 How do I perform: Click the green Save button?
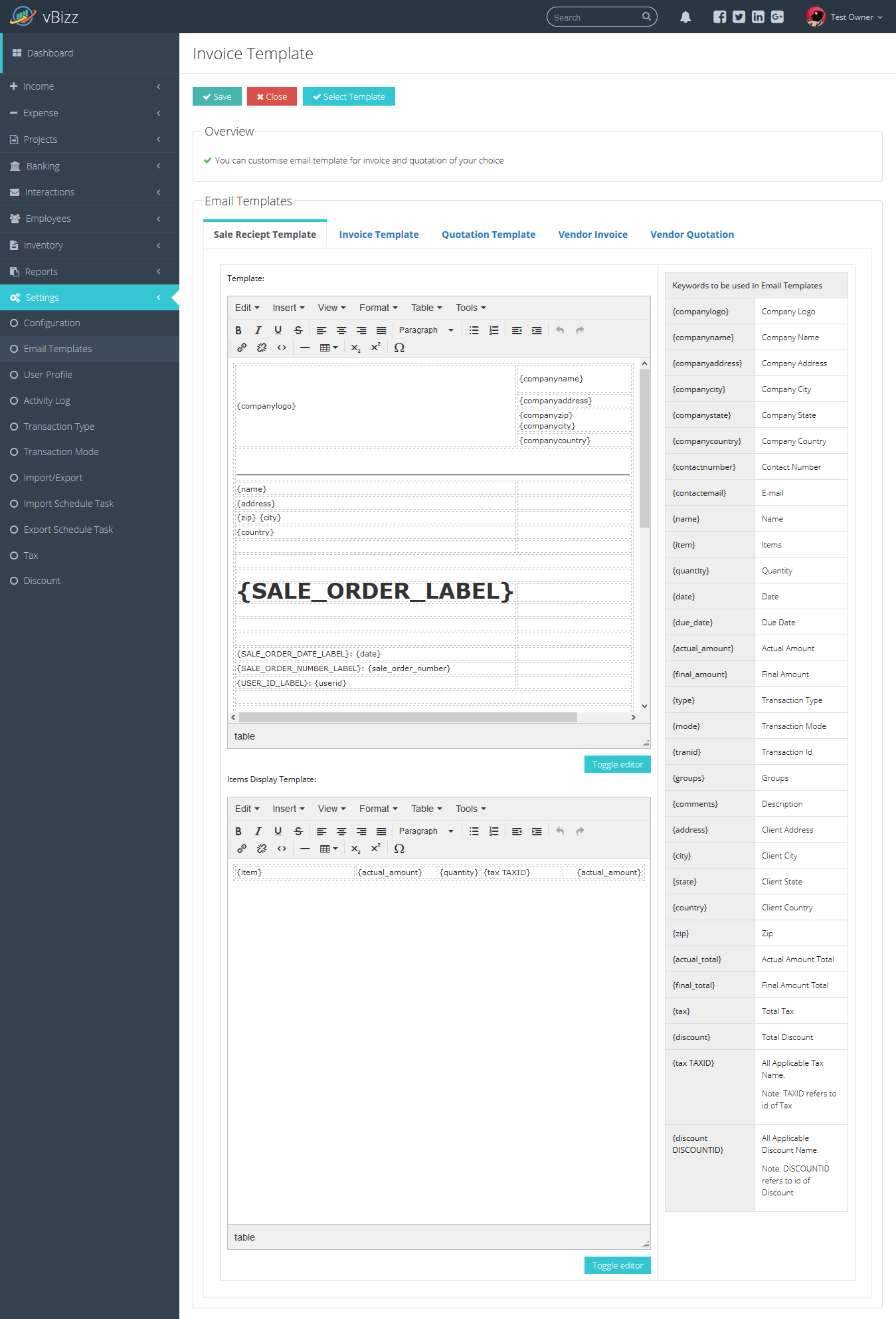pos(217,96)
